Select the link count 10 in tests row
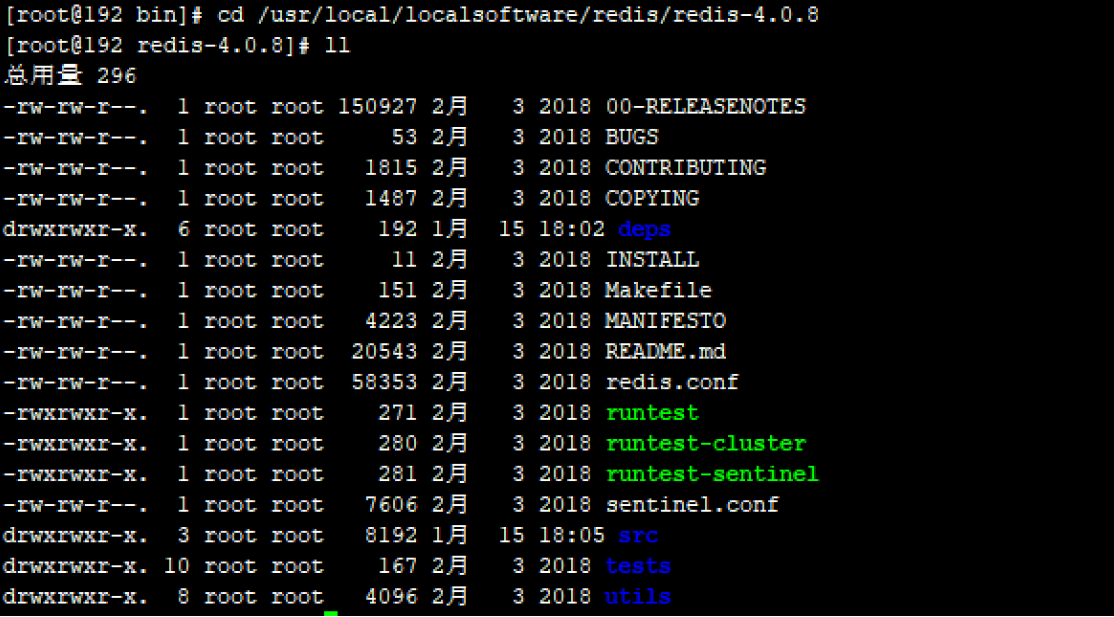This screenshot has height=617, width=1114. pyautogui.click(x=177, y=567)
